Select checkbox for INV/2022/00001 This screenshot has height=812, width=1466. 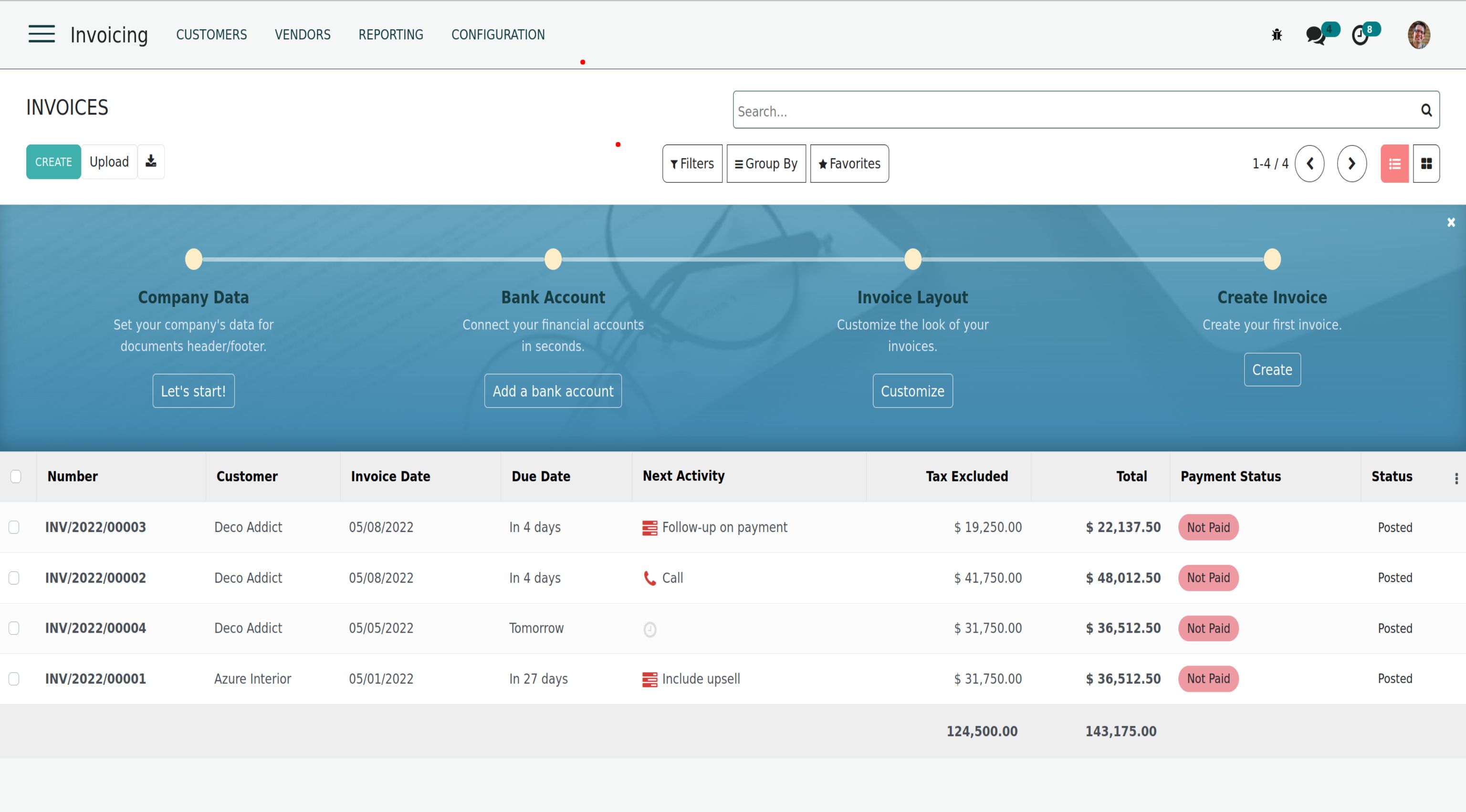(x=14, y=679)
